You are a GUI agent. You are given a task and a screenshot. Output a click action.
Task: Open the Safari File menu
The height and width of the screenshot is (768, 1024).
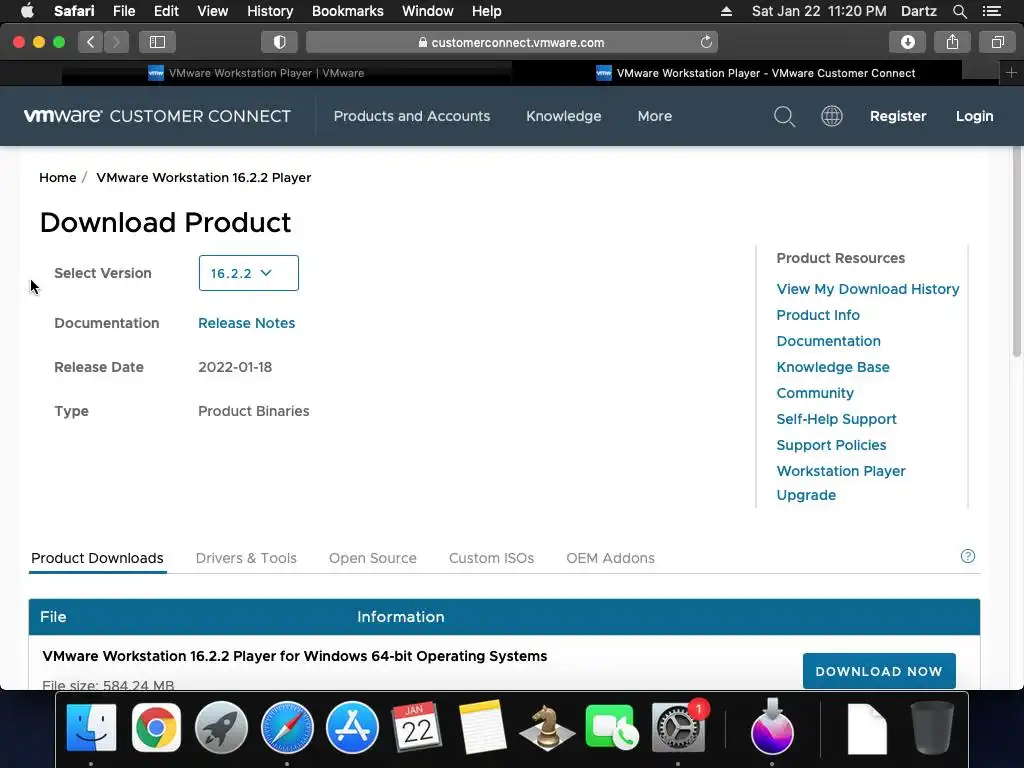click(123, 11)
